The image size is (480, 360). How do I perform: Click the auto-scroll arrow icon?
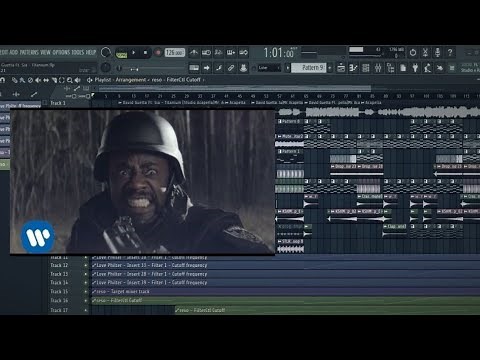[x=207, y=68]
